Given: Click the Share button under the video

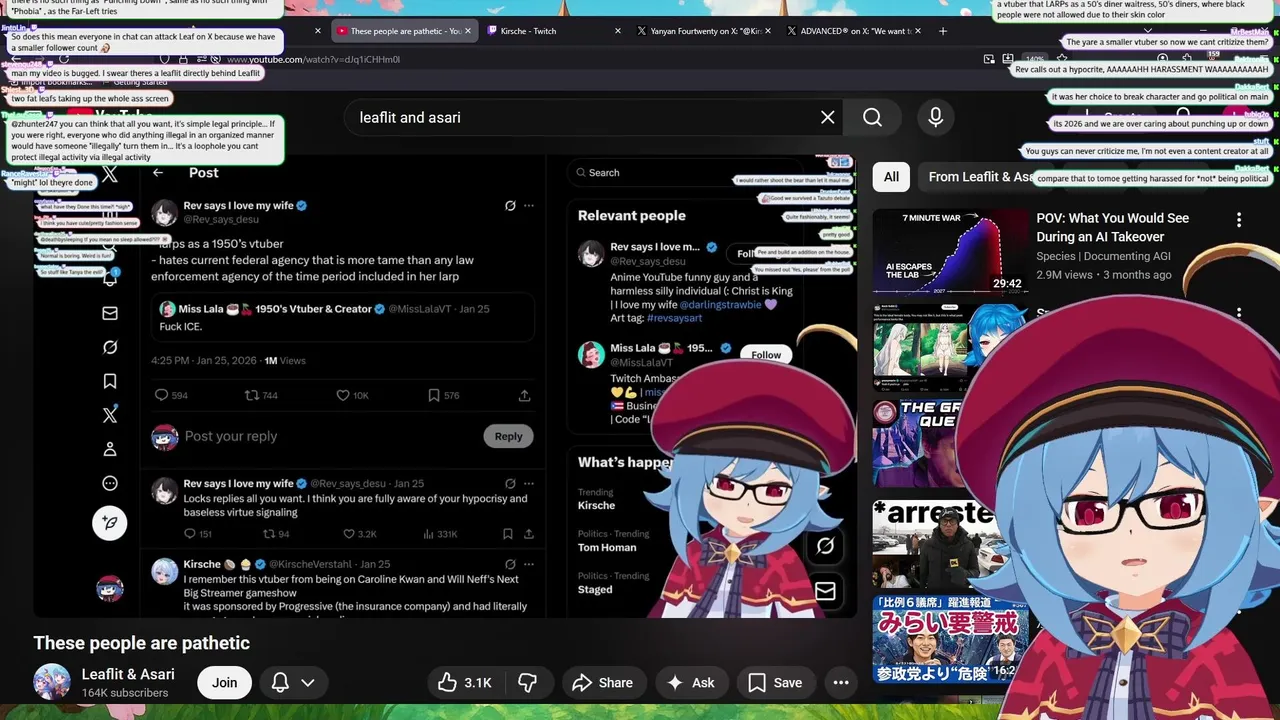Looking at the screenshot, I should point(603,682).
